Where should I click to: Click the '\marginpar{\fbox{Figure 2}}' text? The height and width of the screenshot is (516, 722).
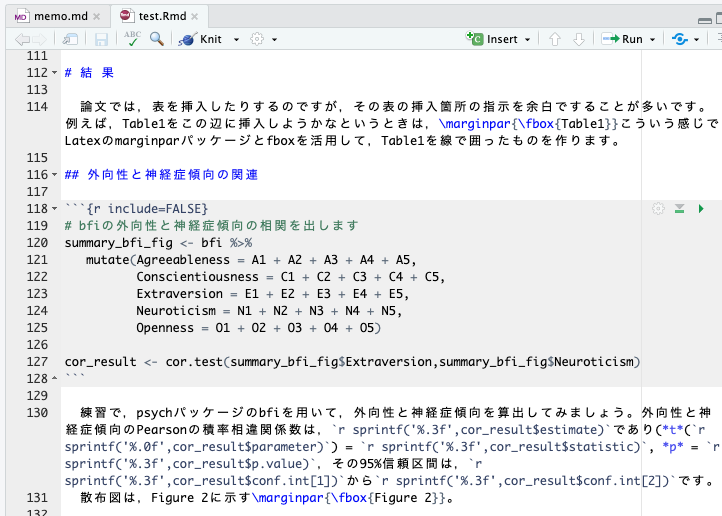[x=349, y=498]
